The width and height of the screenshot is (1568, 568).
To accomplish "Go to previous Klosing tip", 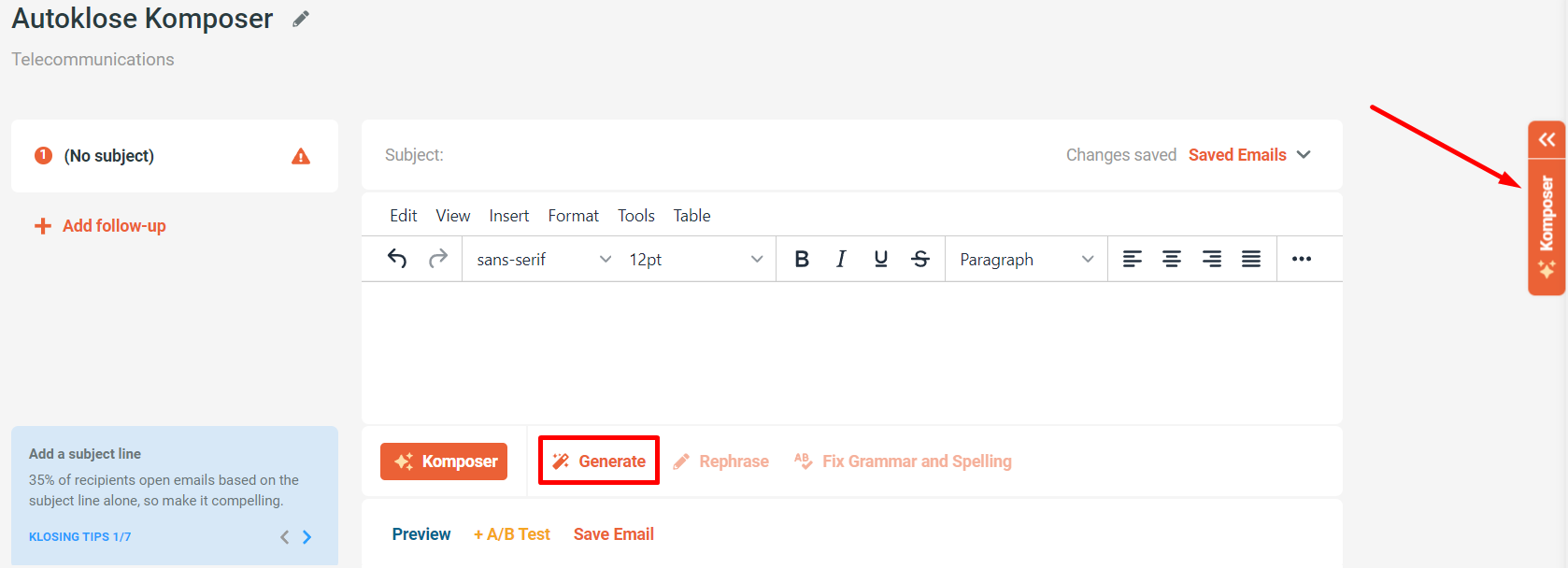I will point(285,537).
